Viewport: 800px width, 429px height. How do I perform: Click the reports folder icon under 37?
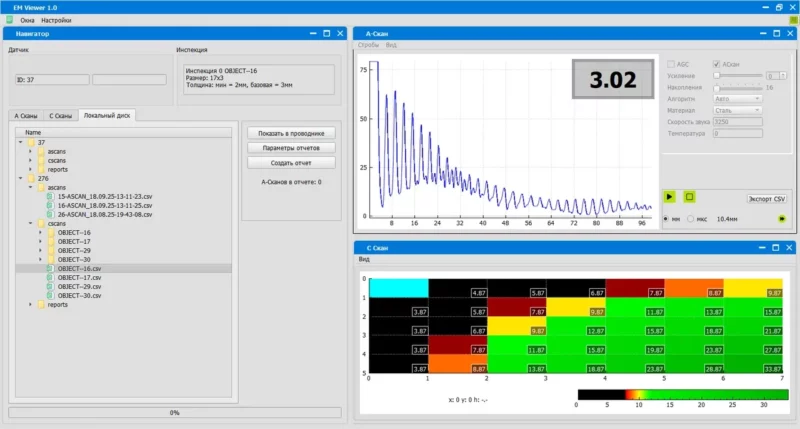41,169
